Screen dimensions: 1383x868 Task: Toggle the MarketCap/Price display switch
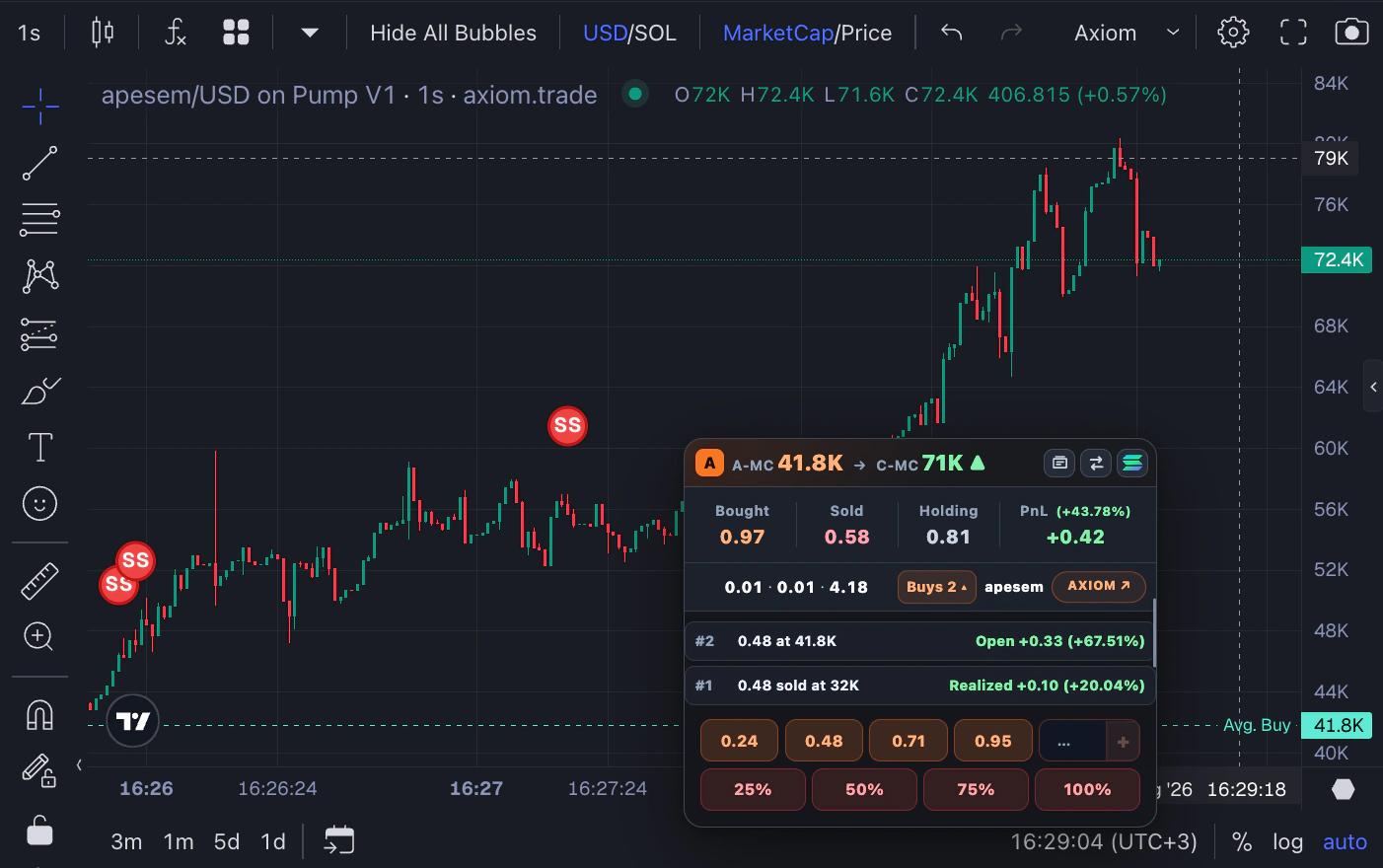pos(807,33)
